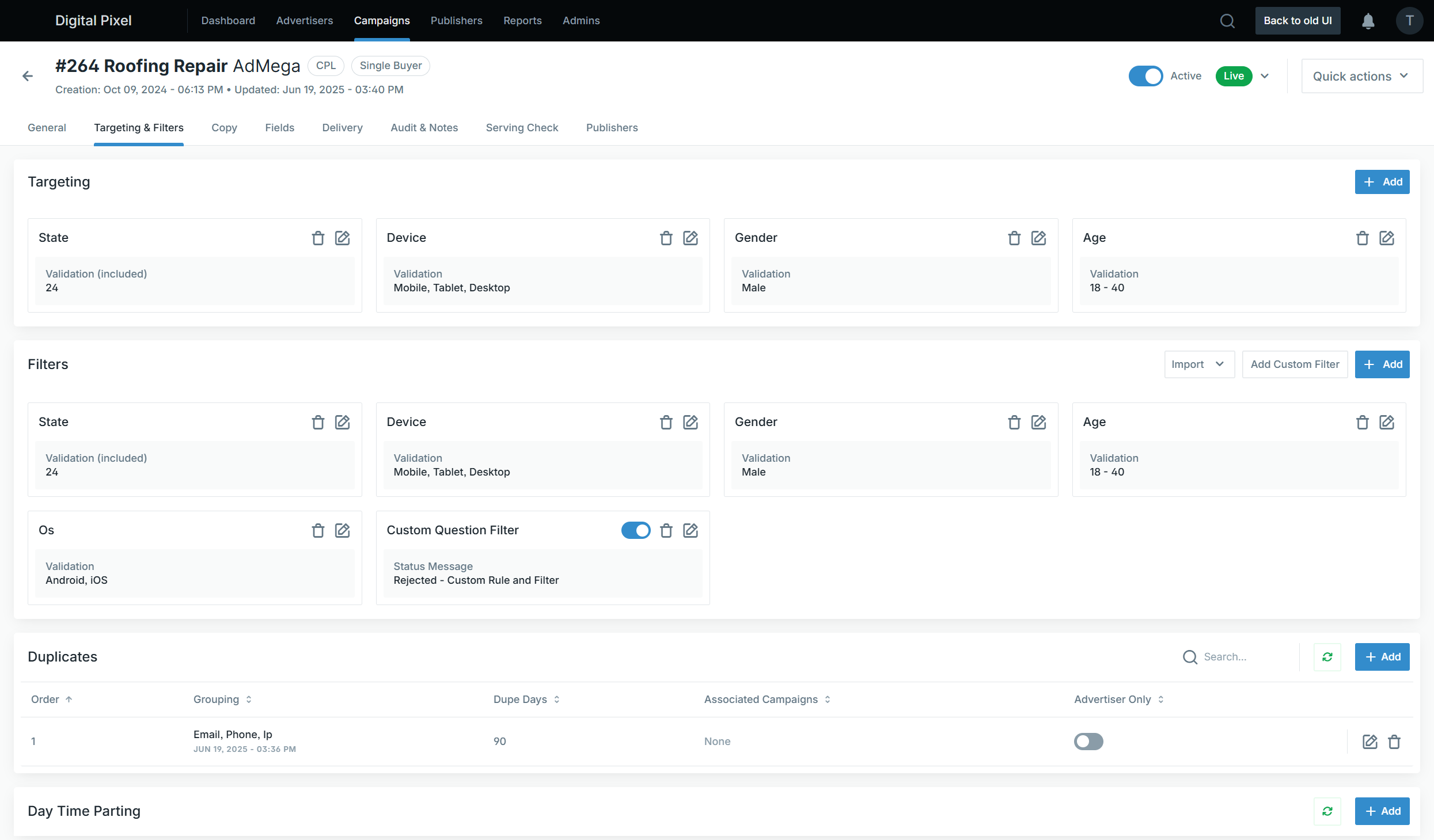Open the Reports menu item
1434x840 pixels.
coord(522,21)
